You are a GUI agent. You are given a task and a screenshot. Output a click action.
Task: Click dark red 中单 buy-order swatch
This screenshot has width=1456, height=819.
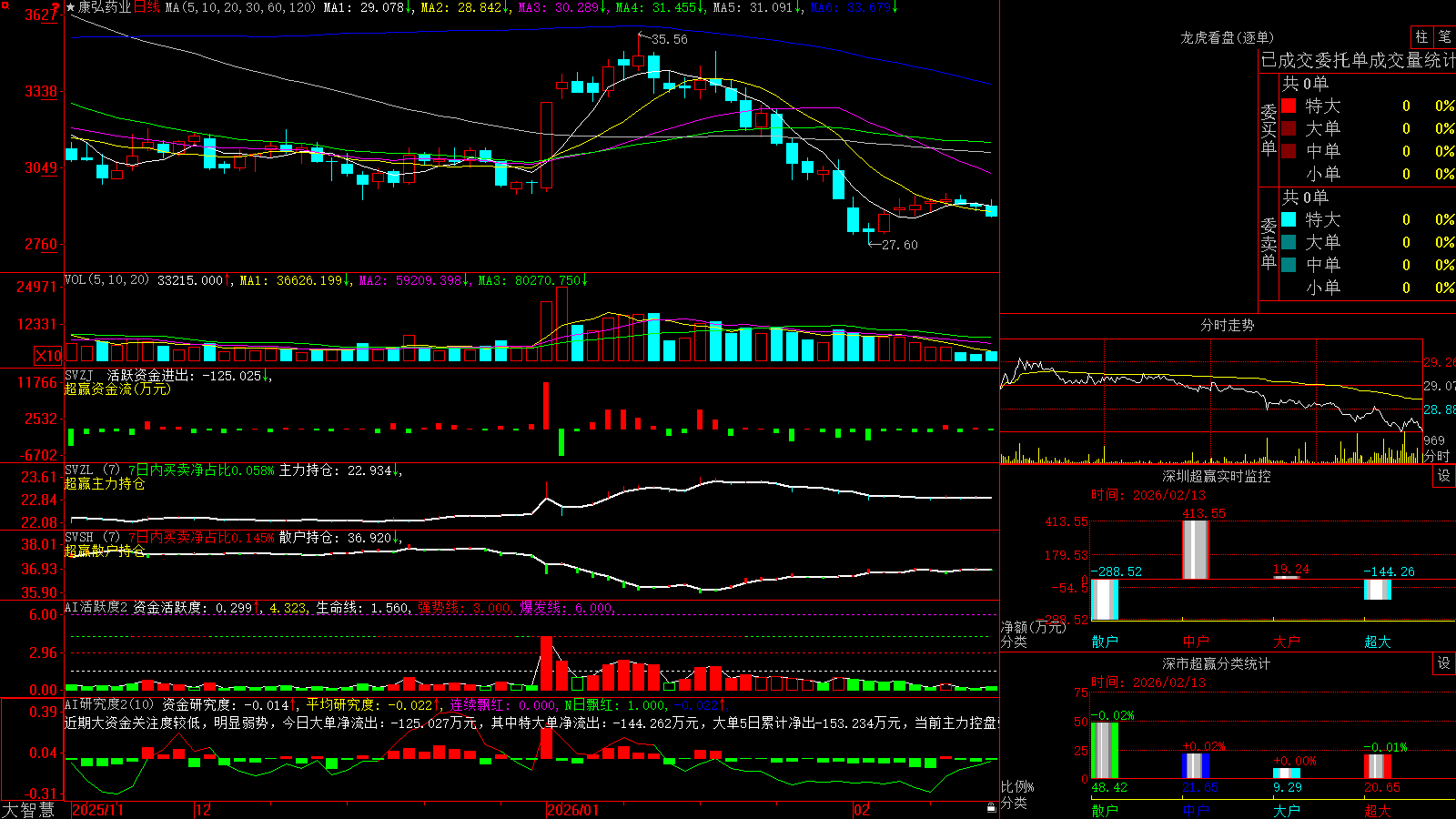click(1289, 151)
